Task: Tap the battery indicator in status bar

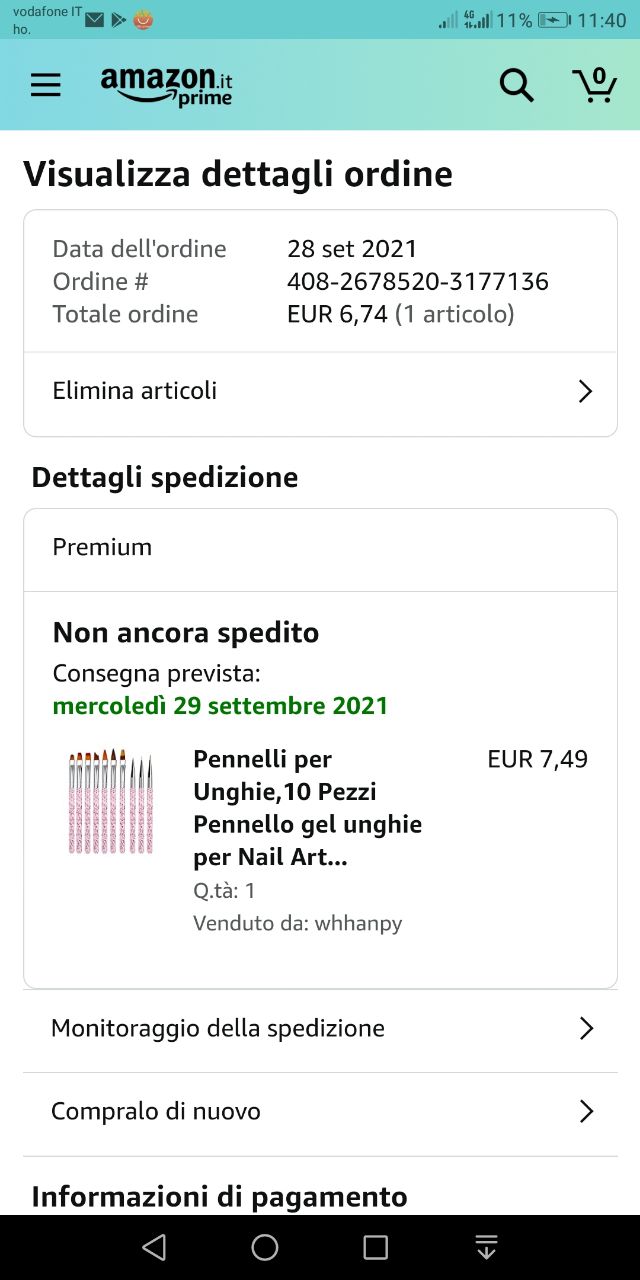Action: [553, 20]
